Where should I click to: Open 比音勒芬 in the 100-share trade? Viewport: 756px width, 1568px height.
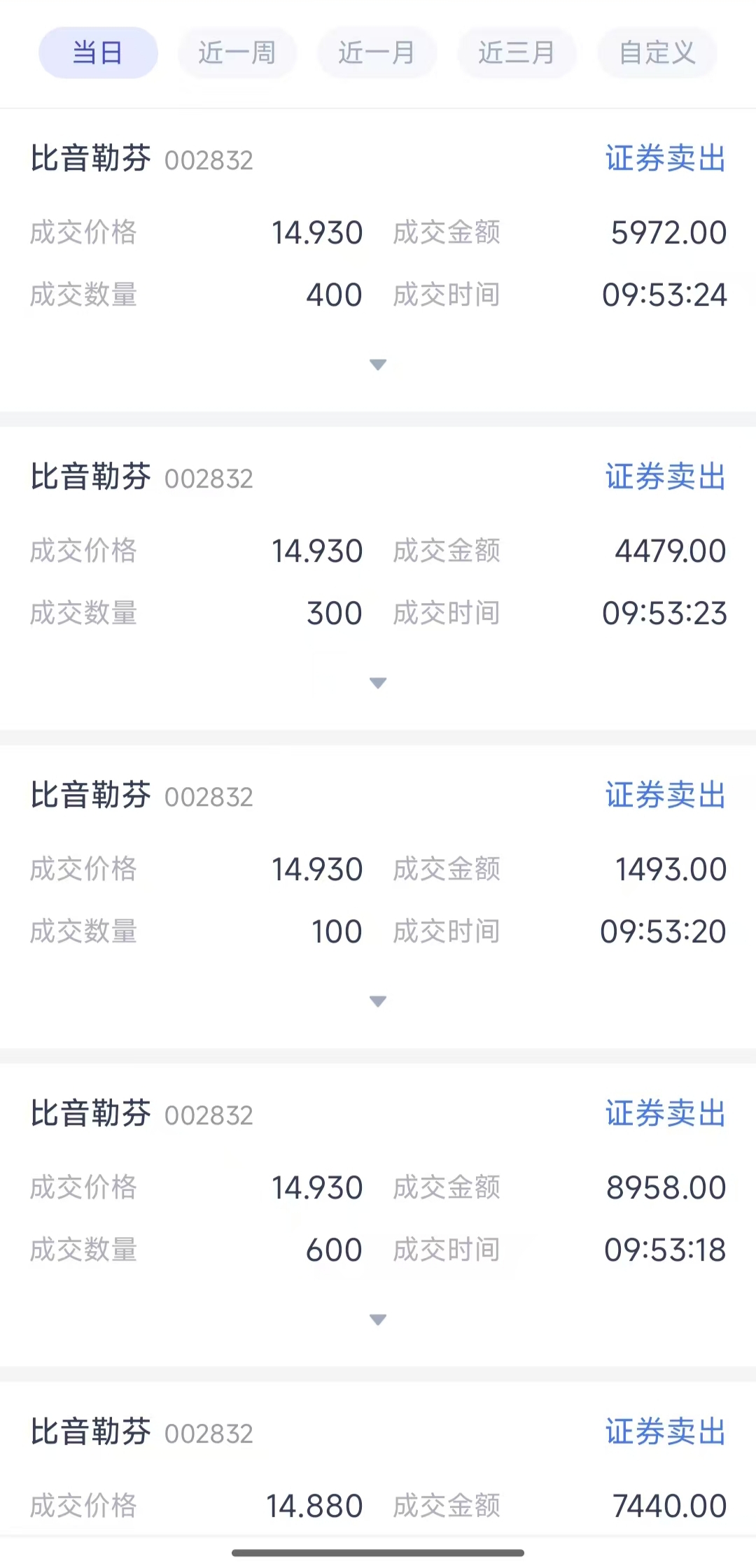91,796
